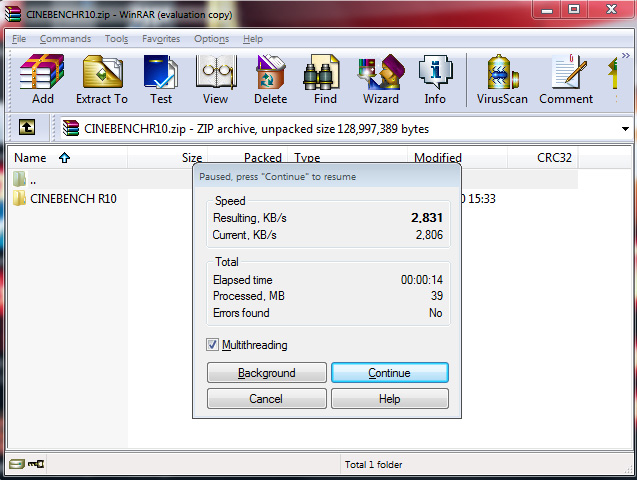637x480 pixels.
Task: Click the disk drive icon in status bar
Action: 17,464
